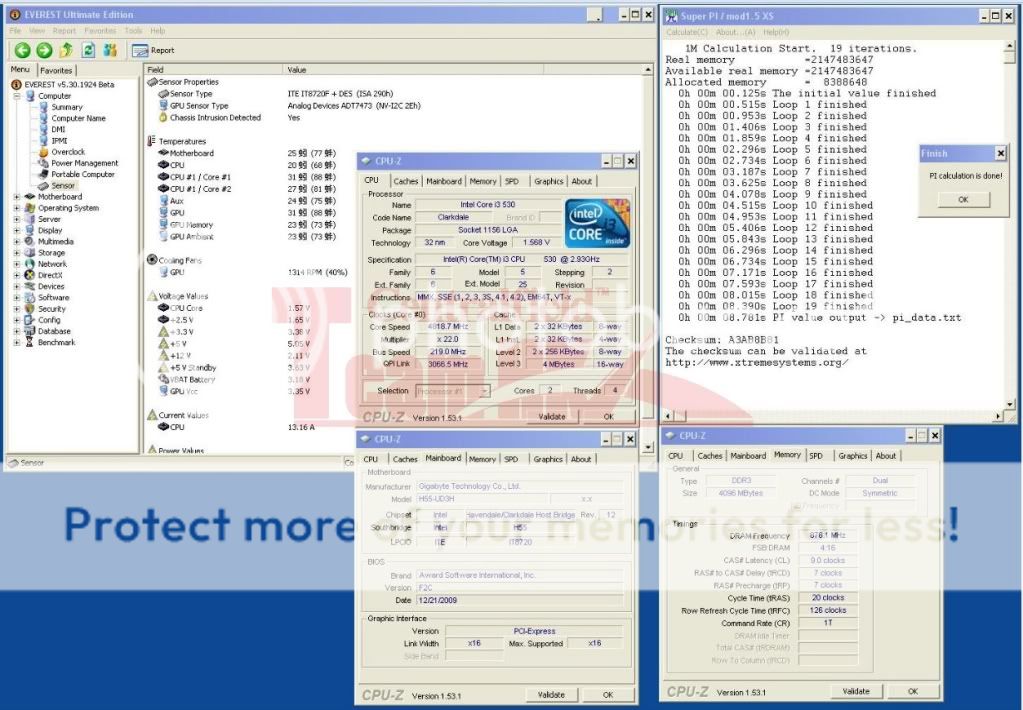
Task: Switch to the Favorites tab in EVEREST
Action: [x=56, y=71]
